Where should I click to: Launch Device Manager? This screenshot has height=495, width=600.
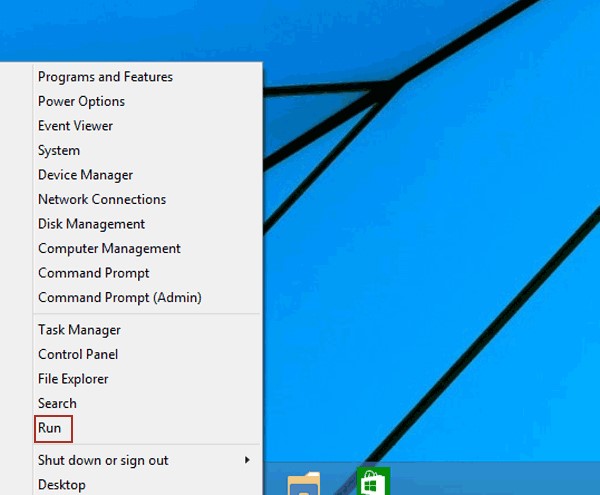[x=85, y=175]
